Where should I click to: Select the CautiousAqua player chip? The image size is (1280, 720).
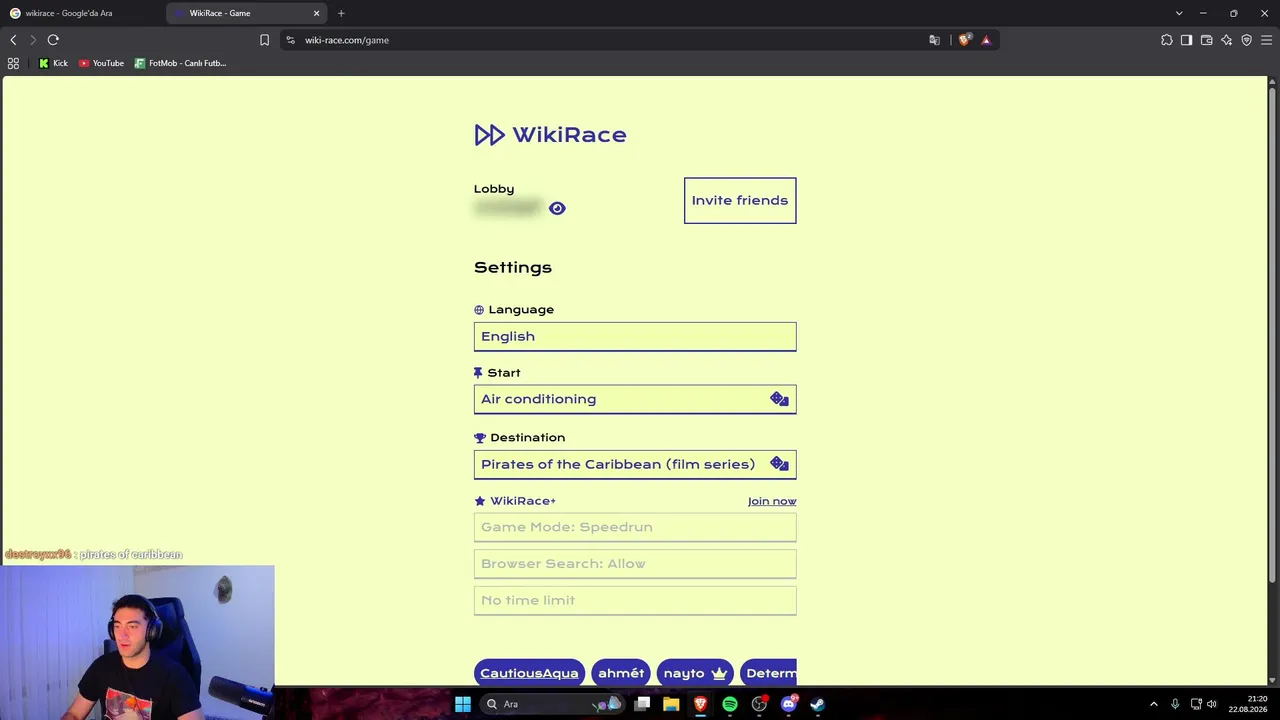(x=529, y=673)
